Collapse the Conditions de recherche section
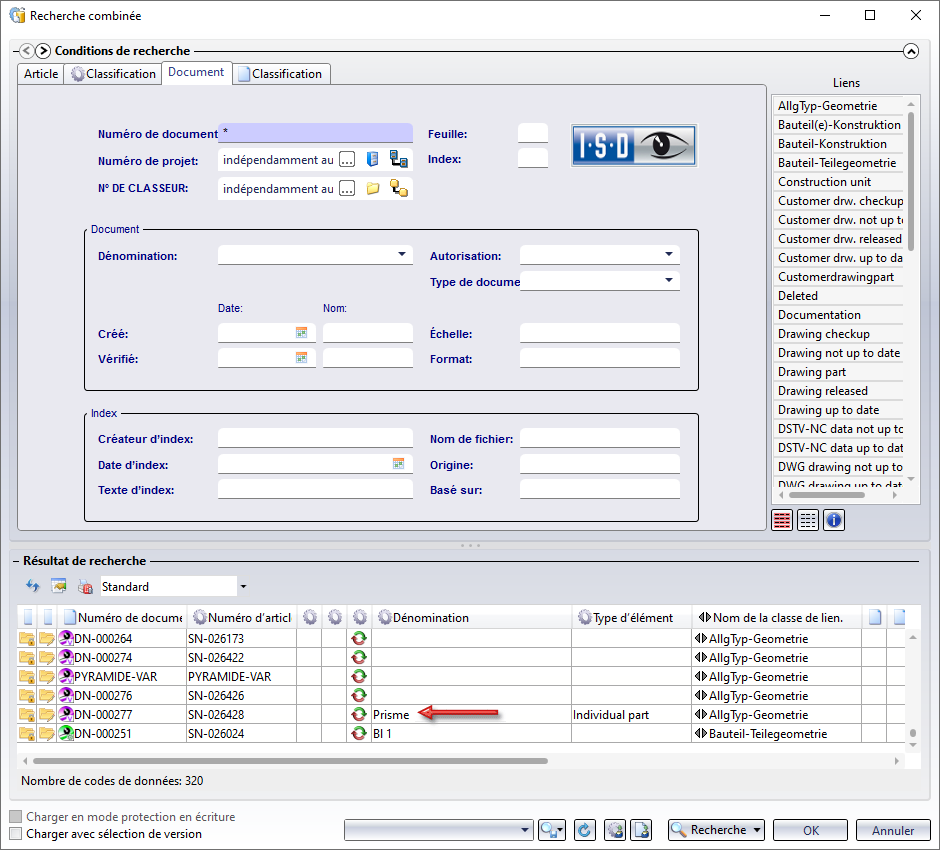940x850 pixels. click(x=910, y=51)
